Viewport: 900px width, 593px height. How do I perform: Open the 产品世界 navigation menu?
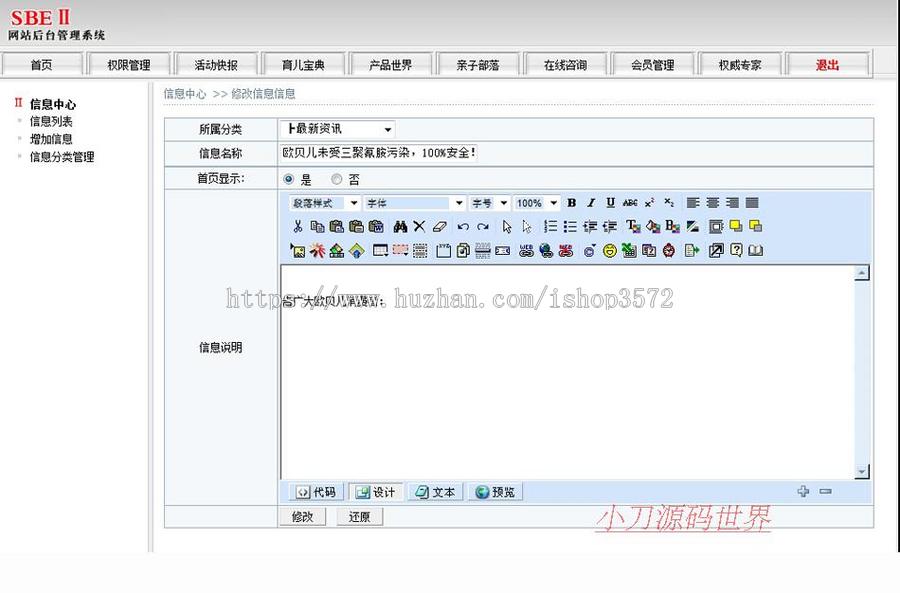pos(391,62)
